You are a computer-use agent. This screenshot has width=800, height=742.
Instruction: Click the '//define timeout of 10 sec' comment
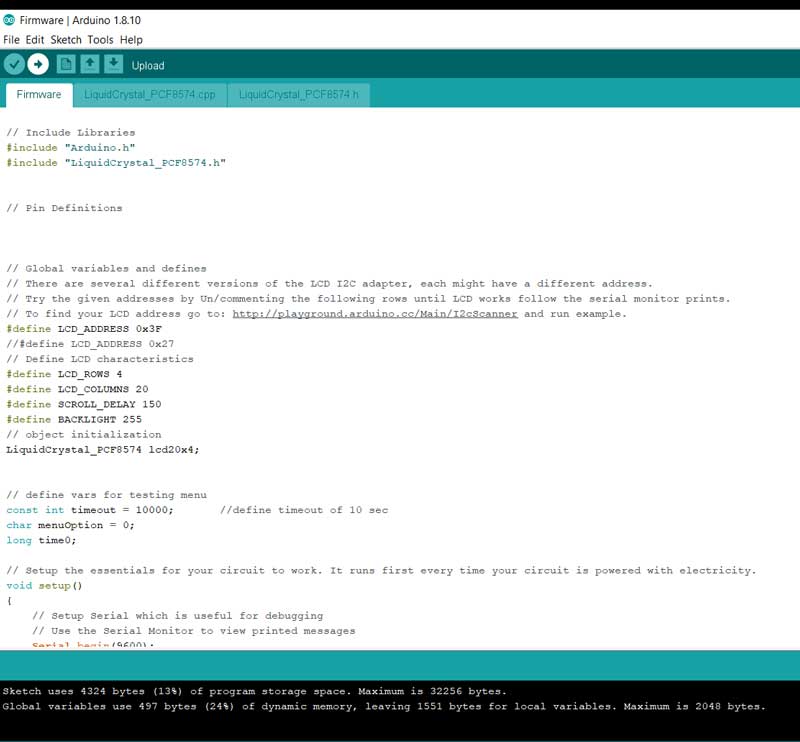point(304,510)
